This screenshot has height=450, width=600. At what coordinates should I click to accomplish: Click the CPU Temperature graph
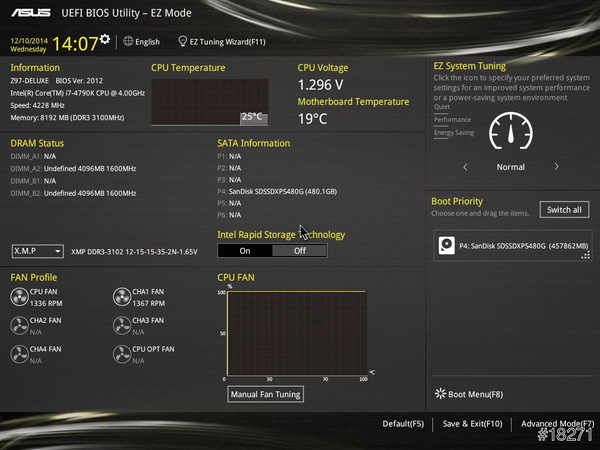(x=210, y=102)
